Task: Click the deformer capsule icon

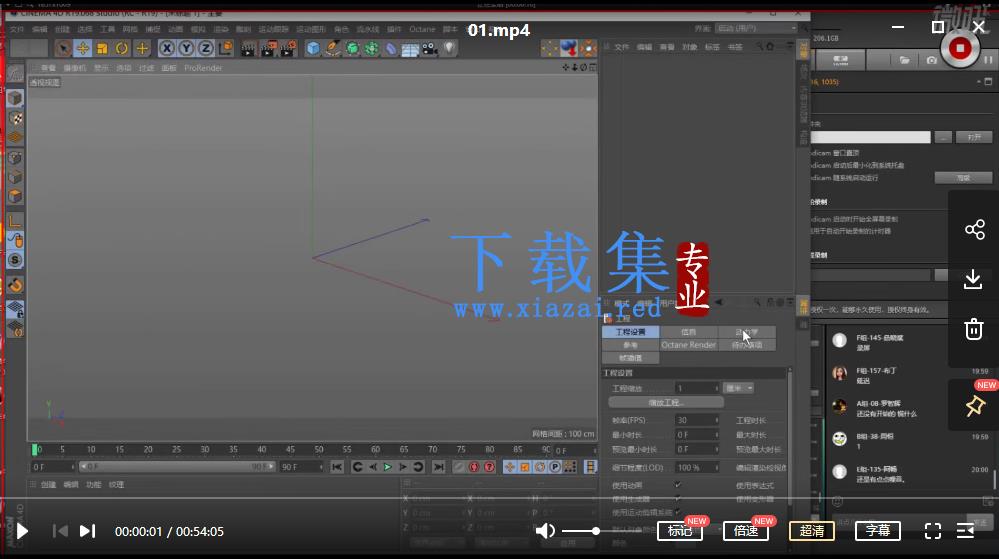Action: [x=391, y=49]
